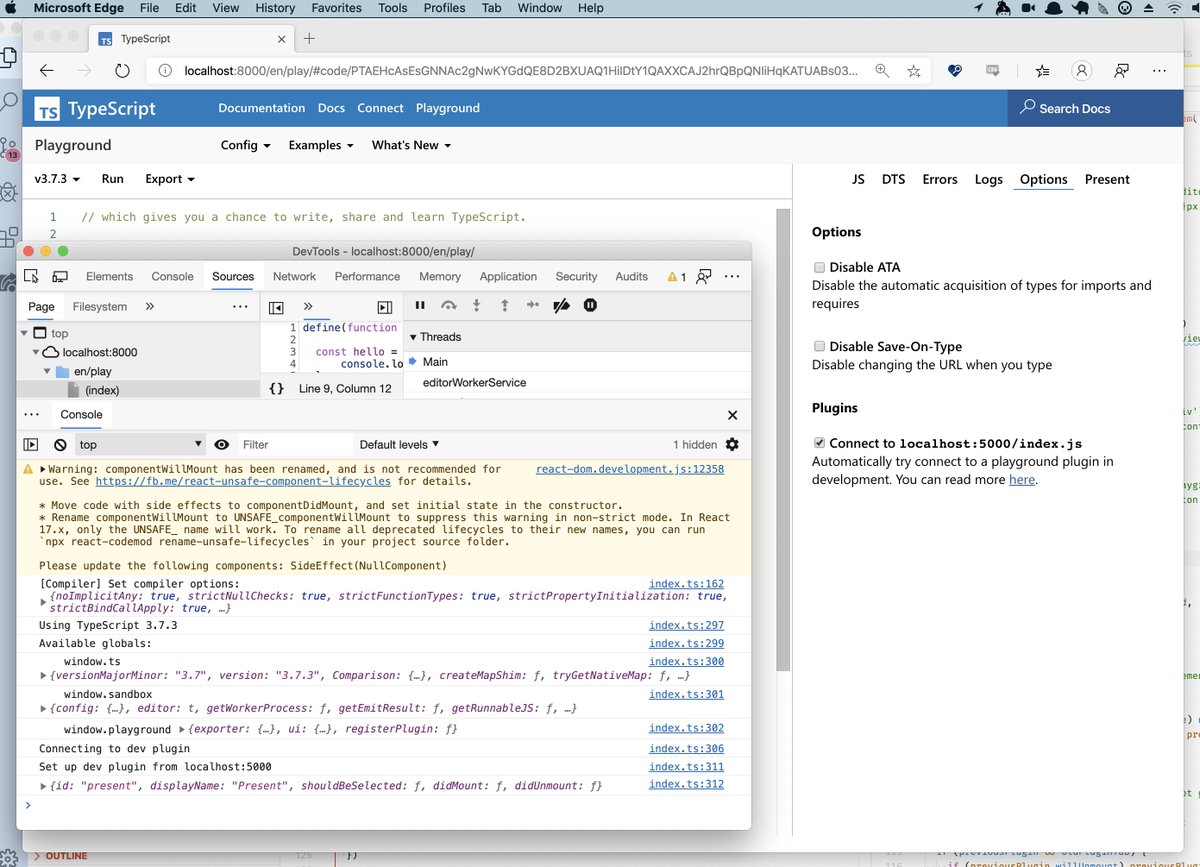Toggle the Disable ATA checkbox

pyautogui.click(x=819, y=267)
